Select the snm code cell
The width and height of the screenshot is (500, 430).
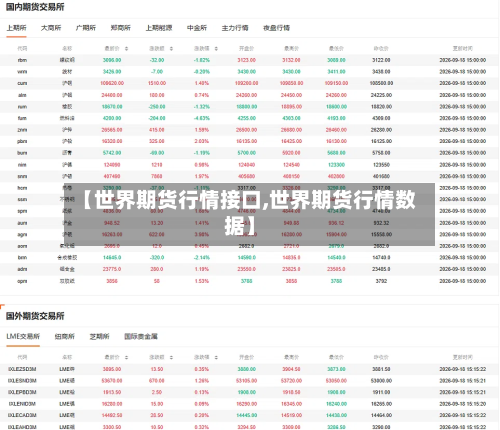pos(22,176)
